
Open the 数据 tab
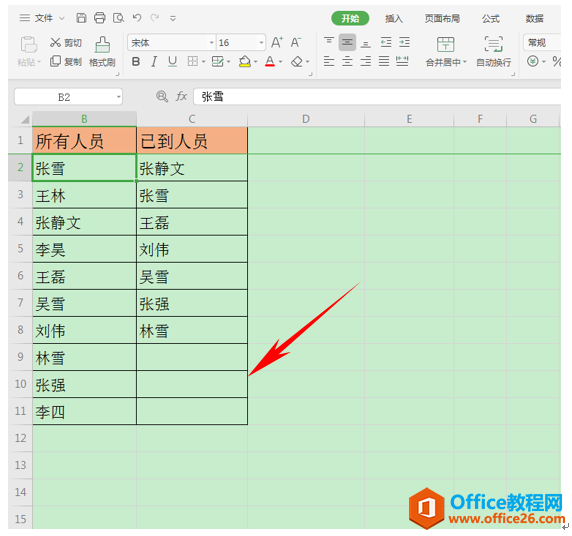pyautogui.click(x=534, y=18)
